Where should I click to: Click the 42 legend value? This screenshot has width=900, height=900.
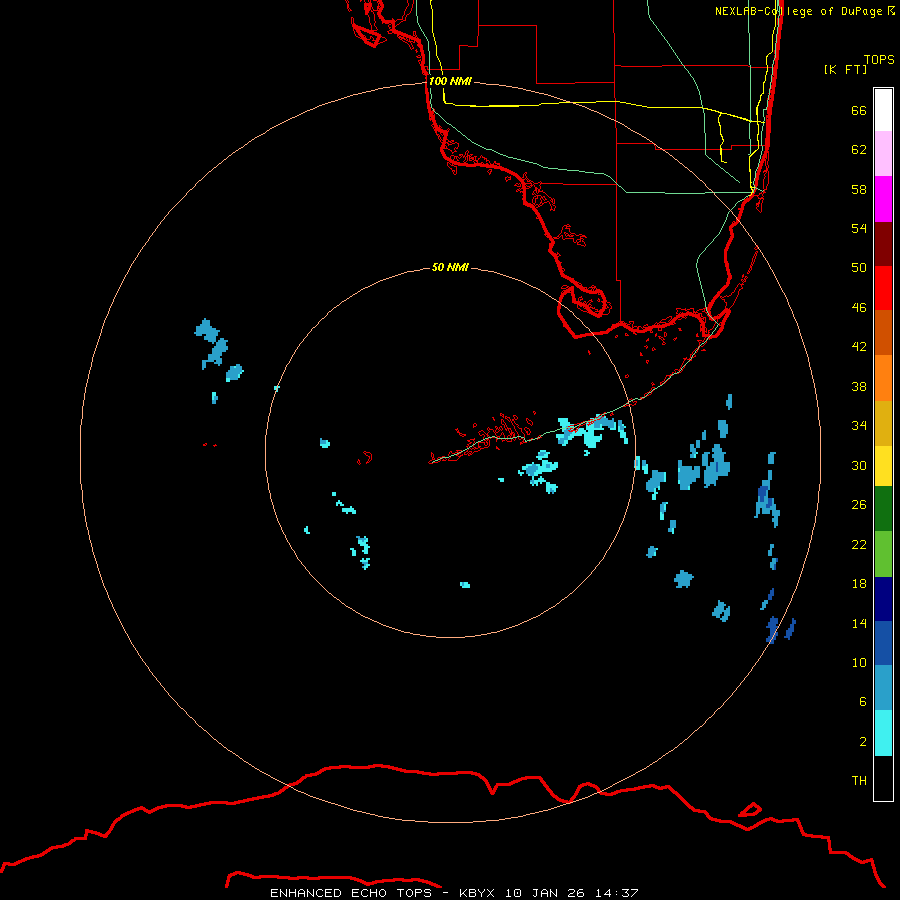click(859, 347)
